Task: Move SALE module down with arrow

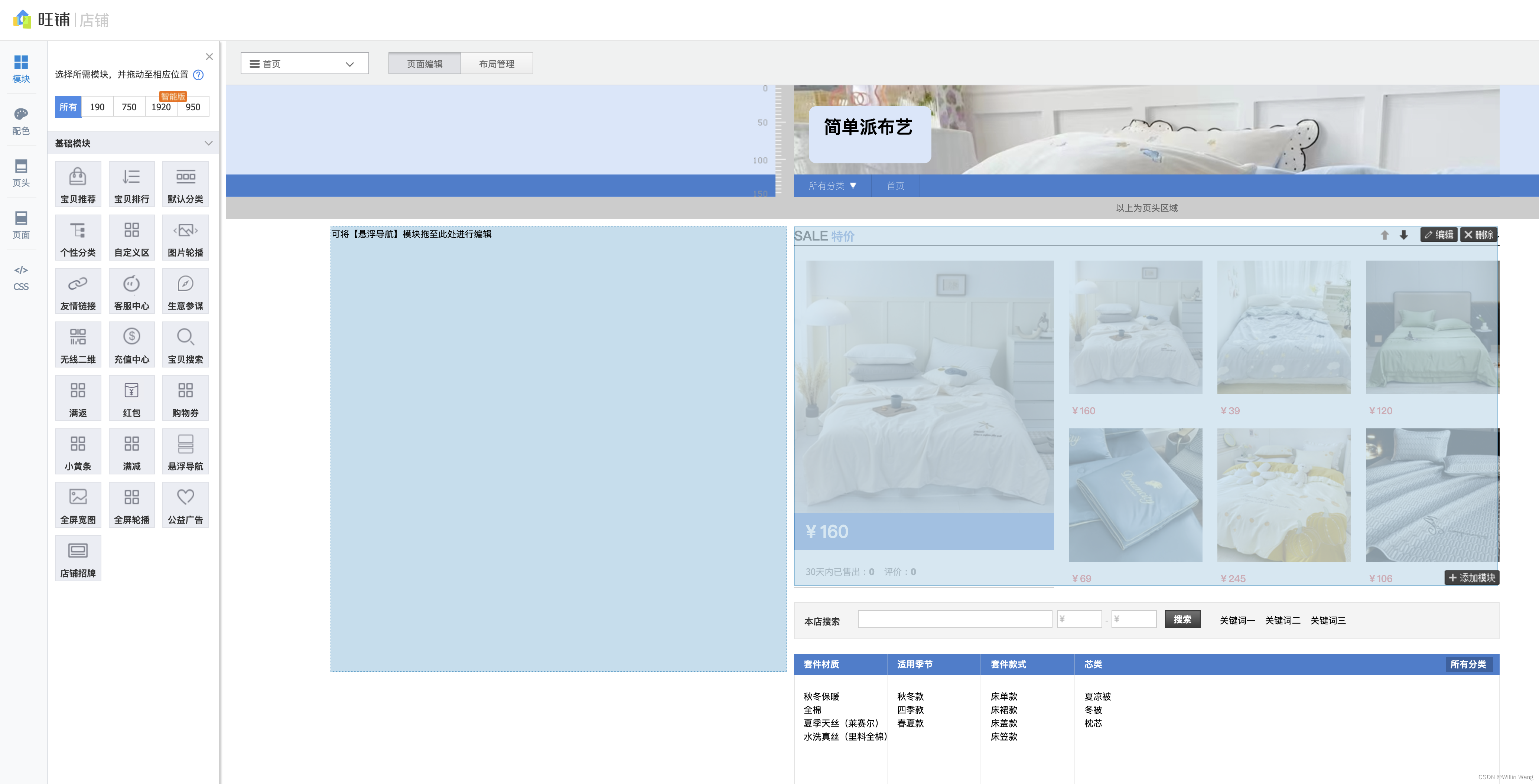Action: click(1403, 235)
